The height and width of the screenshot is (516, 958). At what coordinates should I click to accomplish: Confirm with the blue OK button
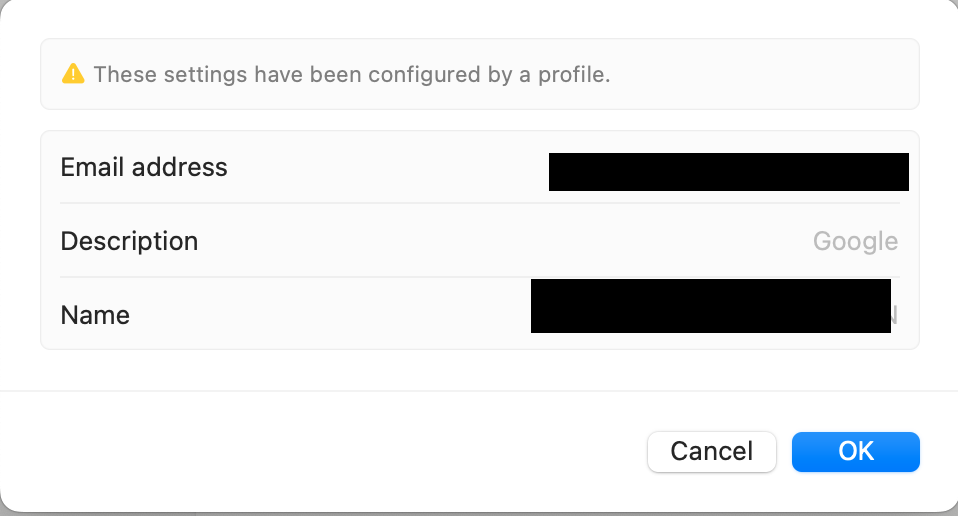[x=855, y=451]
